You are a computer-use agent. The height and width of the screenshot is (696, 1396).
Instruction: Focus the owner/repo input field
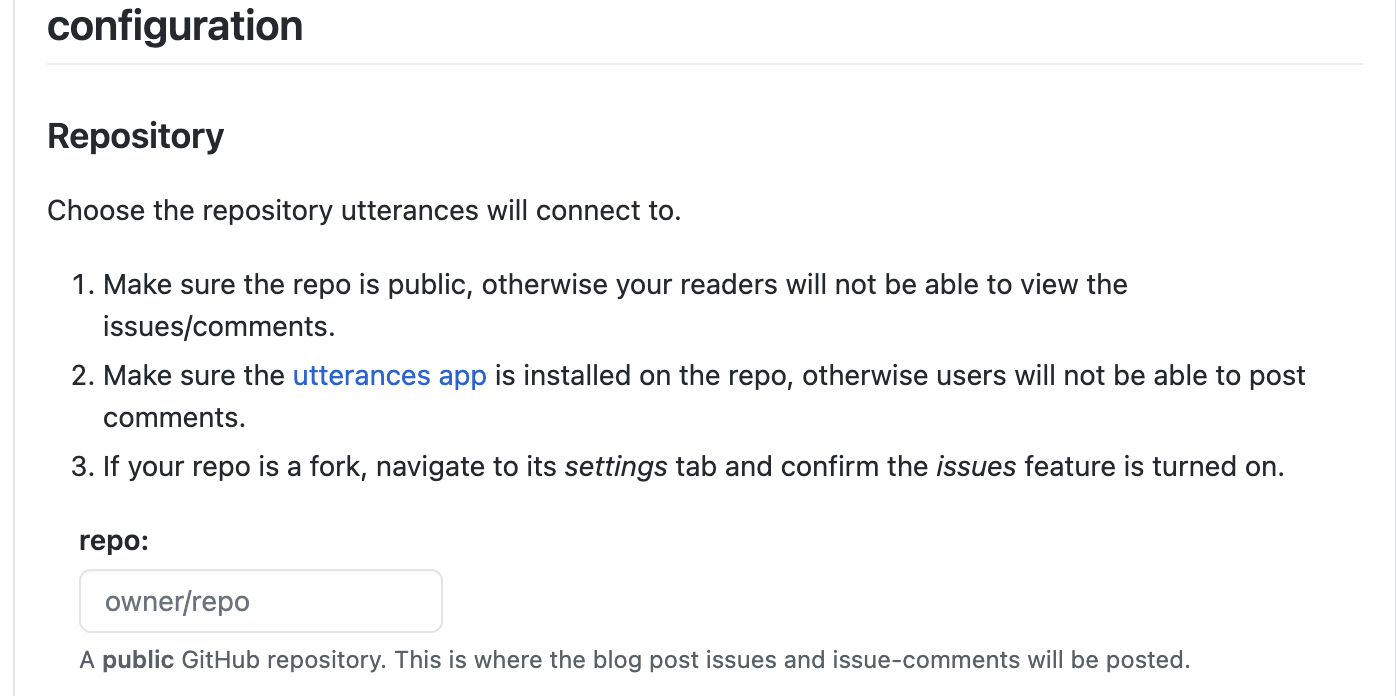[x=260, y=601]
